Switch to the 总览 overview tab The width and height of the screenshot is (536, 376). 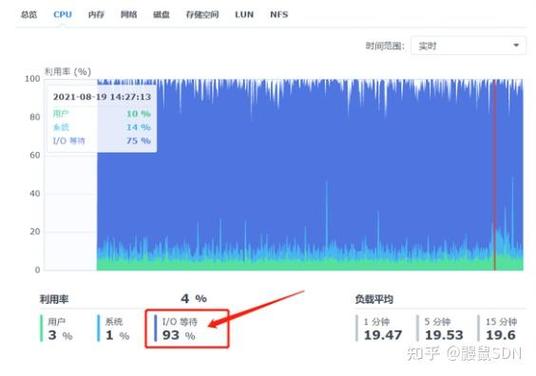click(29, 15)
